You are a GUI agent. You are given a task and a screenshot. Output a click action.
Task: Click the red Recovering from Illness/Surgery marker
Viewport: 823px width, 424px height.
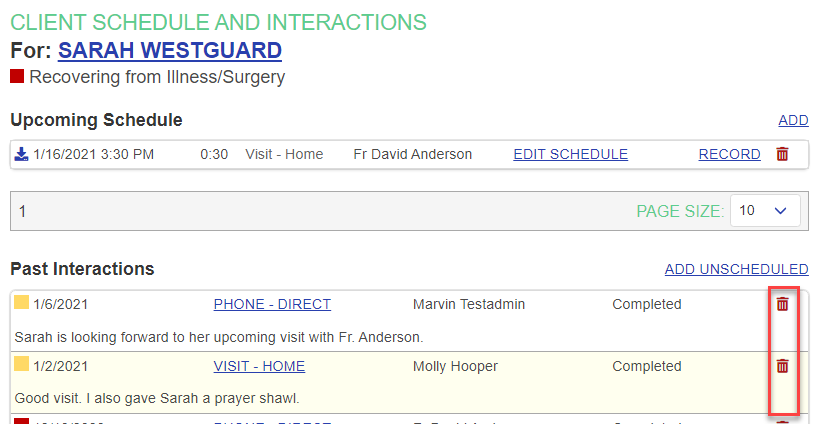[17, 76]
